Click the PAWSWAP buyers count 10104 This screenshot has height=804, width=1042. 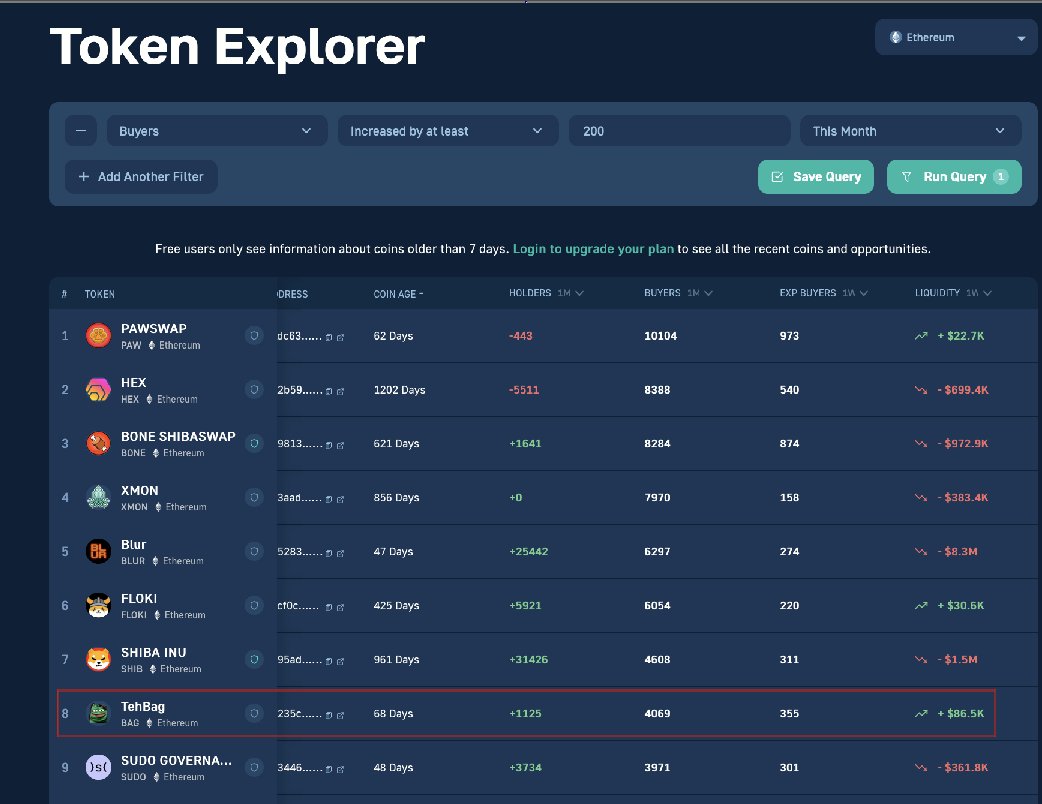pos(661,336)
